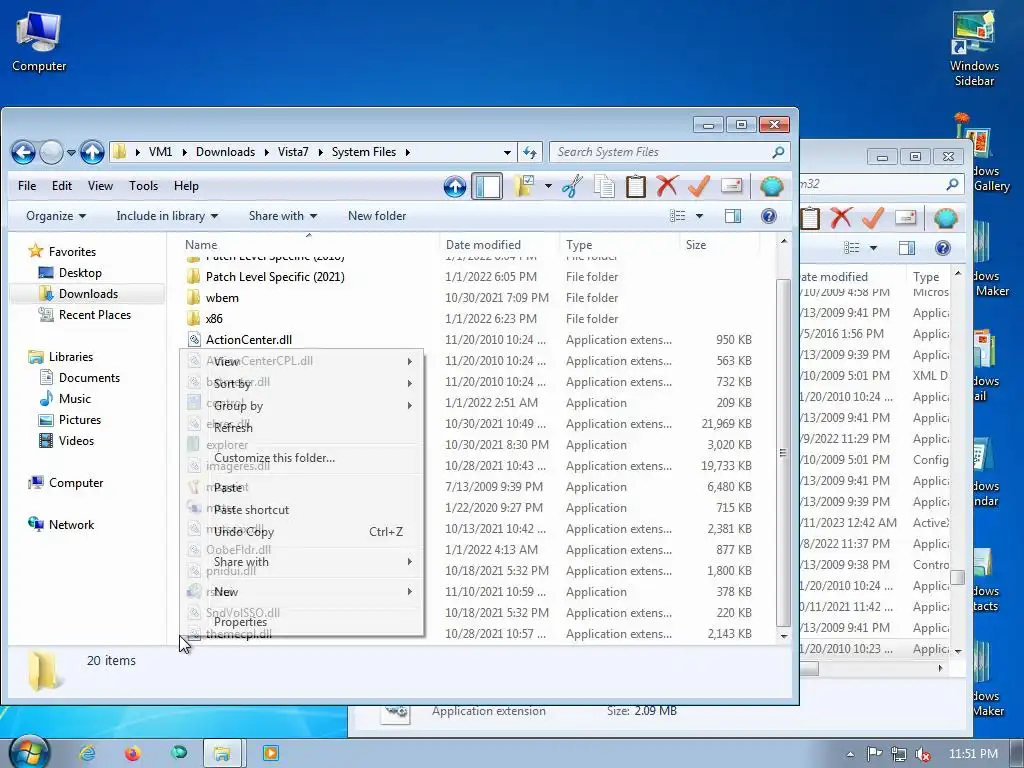Open the File menu

(x=27, y=186)
